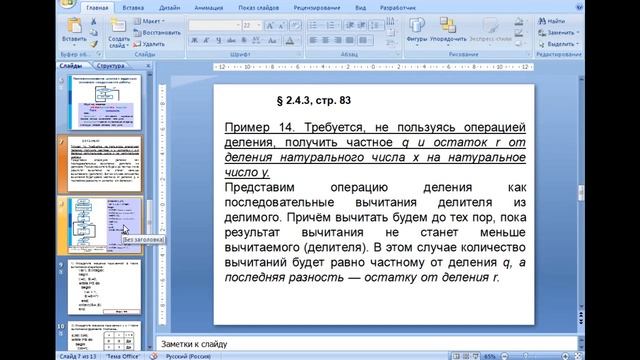Screen dimensions: 640x360
Task: Toggle text shadow formatting
Action: (x=244, y=40)
